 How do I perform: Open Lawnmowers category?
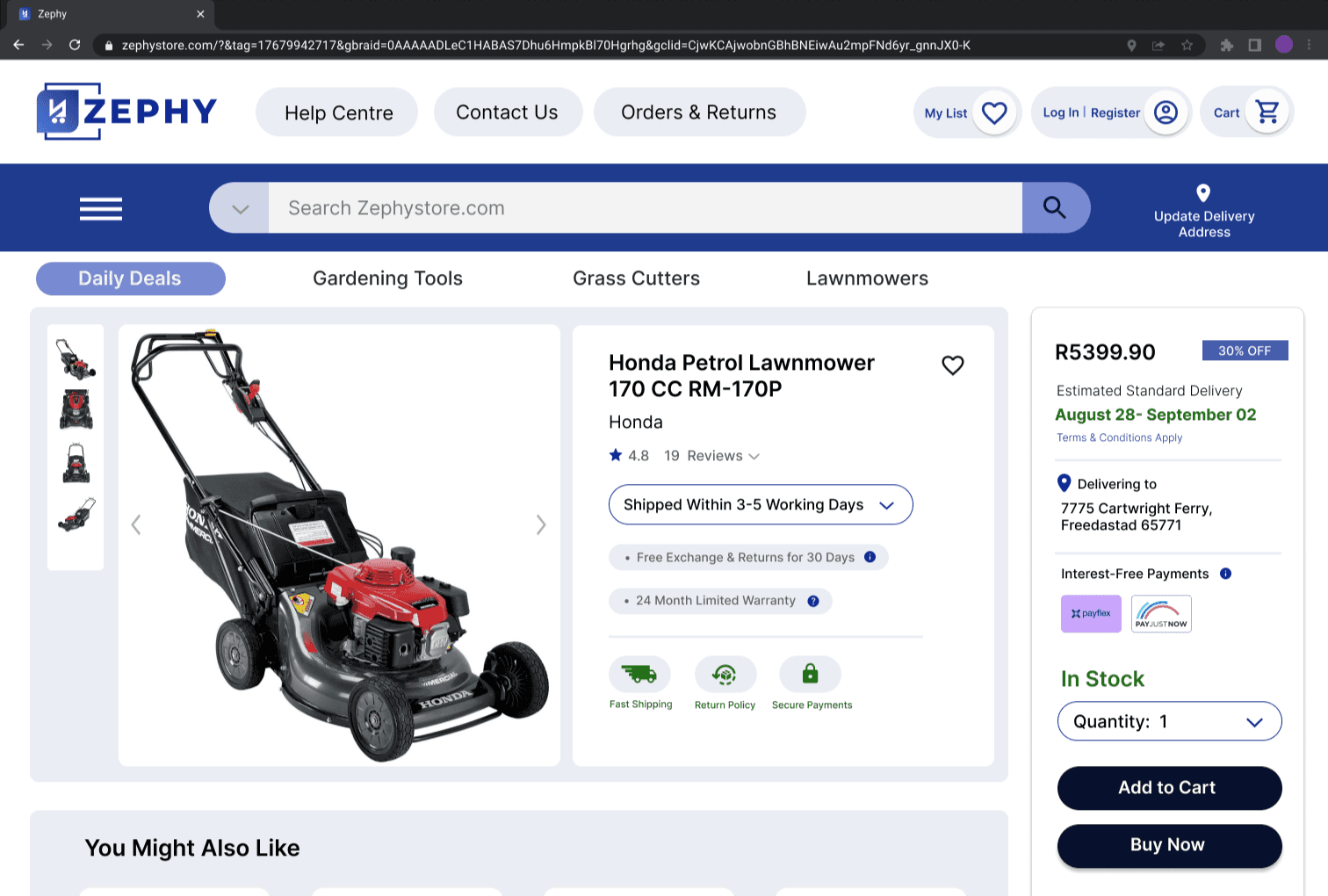coord(867,278)
